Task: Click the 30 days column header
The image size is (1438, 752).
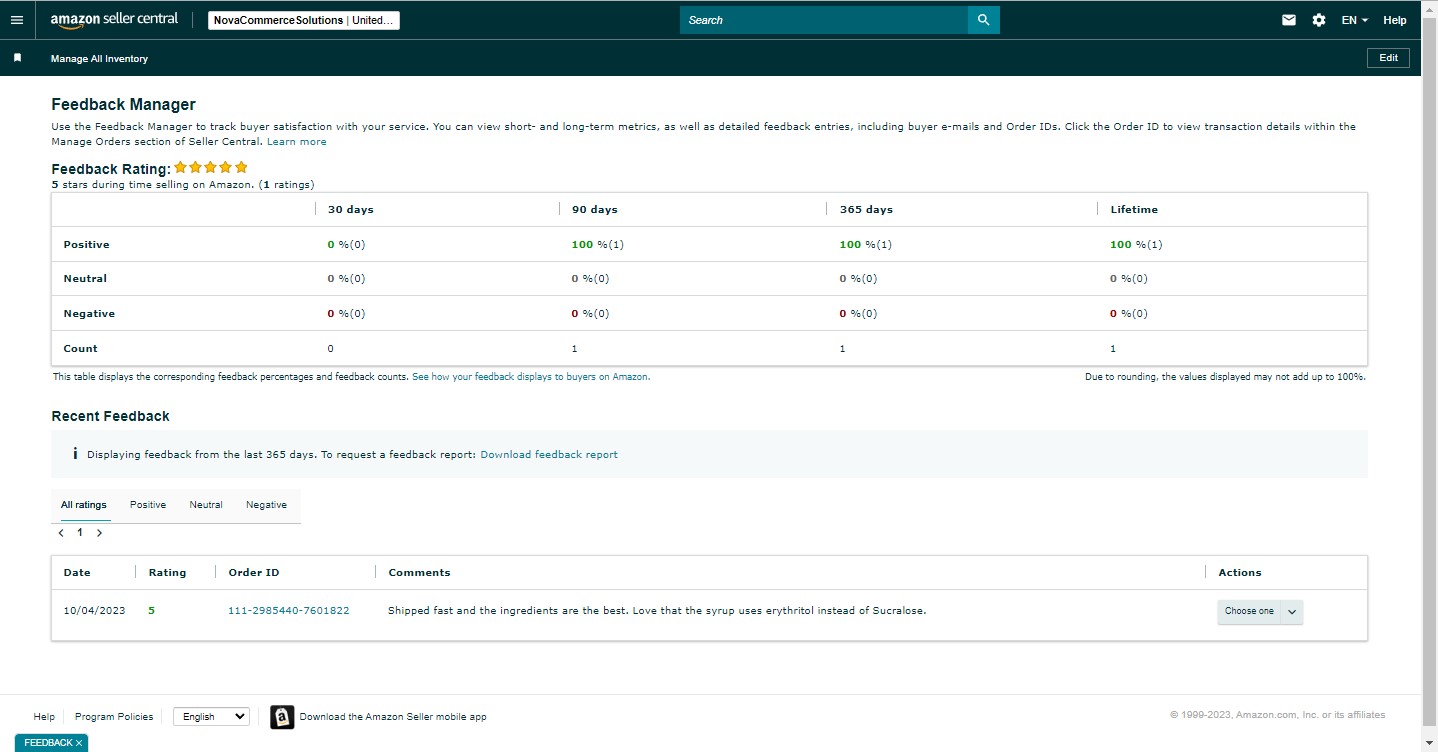Action: click(x=351, y=210)
